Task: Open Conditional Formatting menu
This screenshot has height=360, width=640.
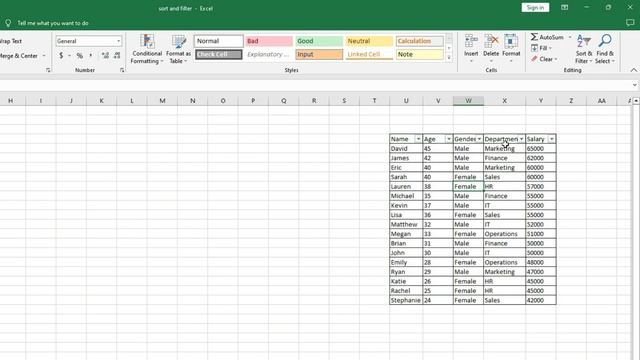Action: 147,49
